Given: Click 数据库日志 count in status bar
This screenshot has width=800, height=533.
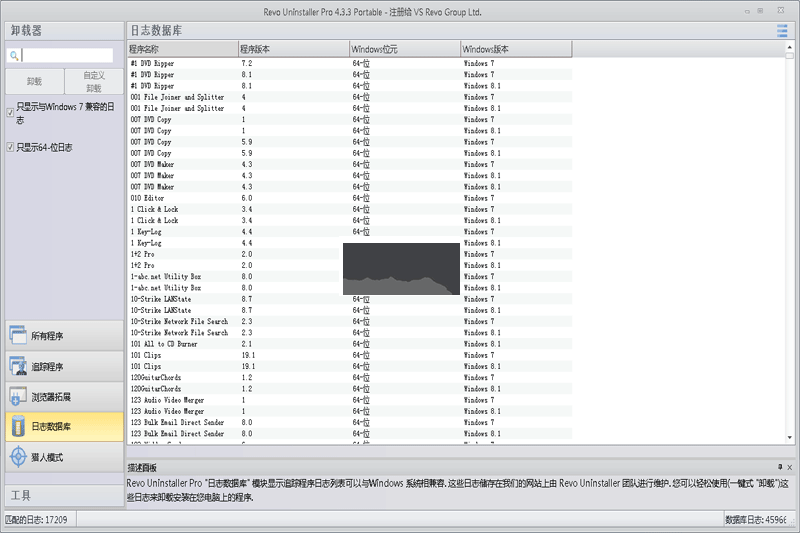Looking at the screenshot, I should click(x=756, y=520).
